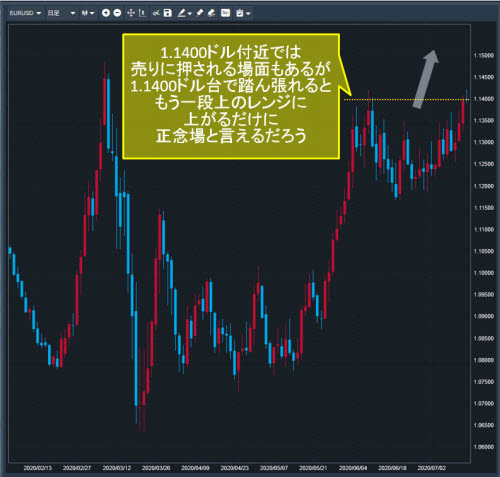Save the chart with the floppy icon
This screenshot has width=500, height=477.
pos(168,13)
